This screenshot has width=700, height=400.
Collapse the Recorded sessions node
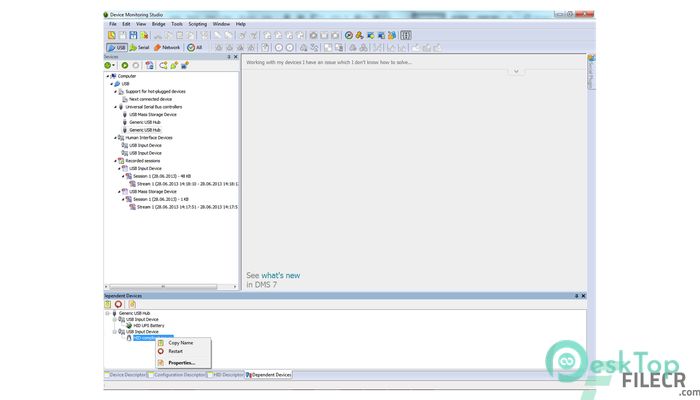coord(115,161)
